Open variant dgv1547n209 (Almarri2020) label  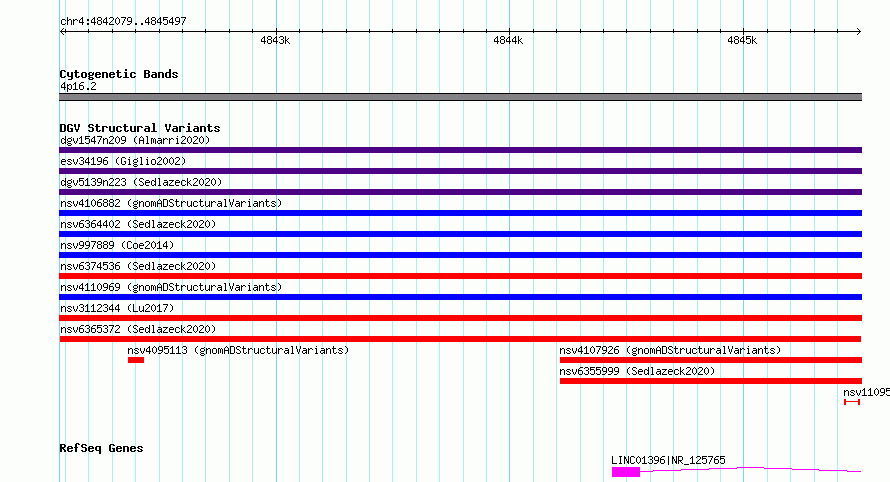(x=135, y=140)
